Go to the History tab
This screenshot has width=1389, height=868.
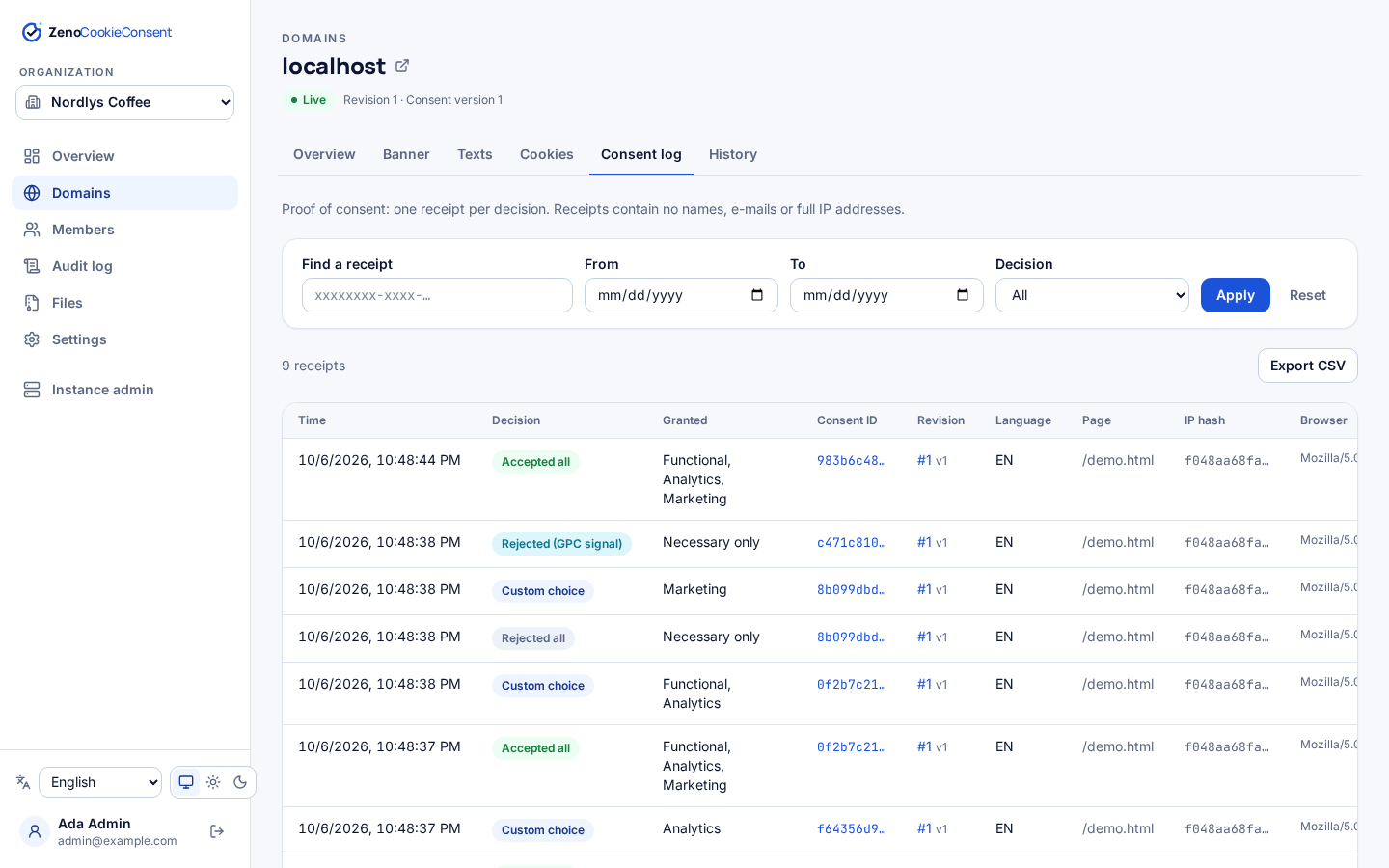[733, 154]
